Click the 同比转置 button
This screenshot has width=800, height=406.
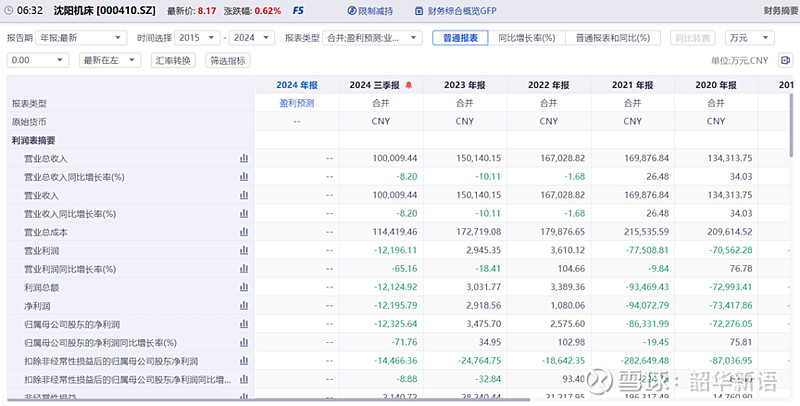(x=693, y=38)
